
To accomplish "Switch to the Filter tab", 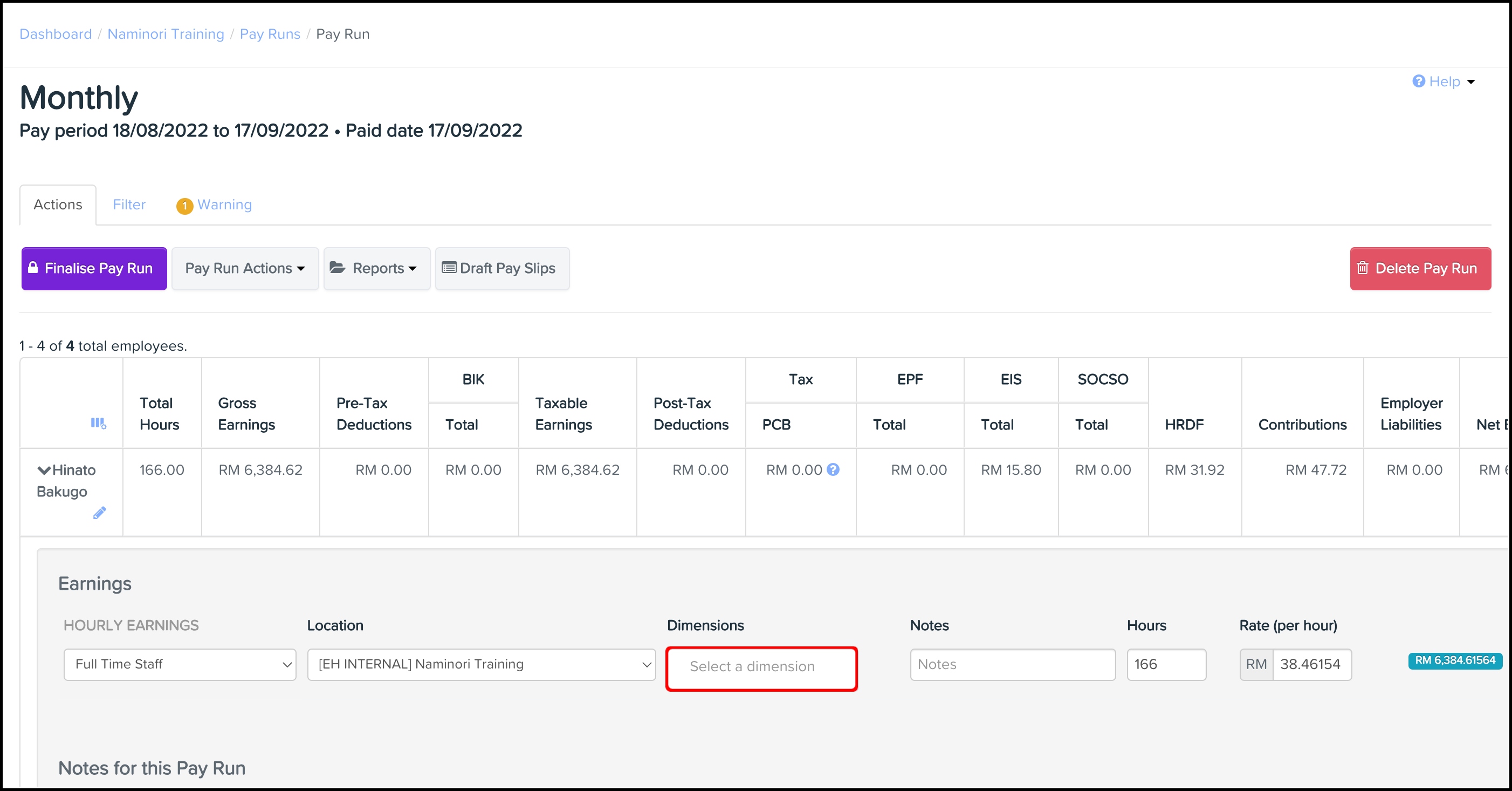I will tap(129, 205).
